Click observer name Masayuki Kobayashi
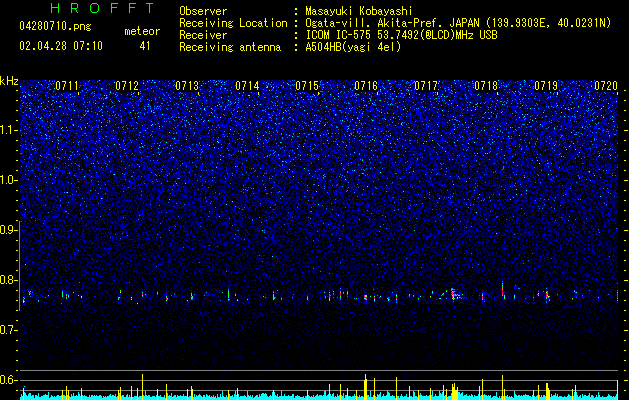The width and height of the screenshot is (629, 400). [359, 11]
